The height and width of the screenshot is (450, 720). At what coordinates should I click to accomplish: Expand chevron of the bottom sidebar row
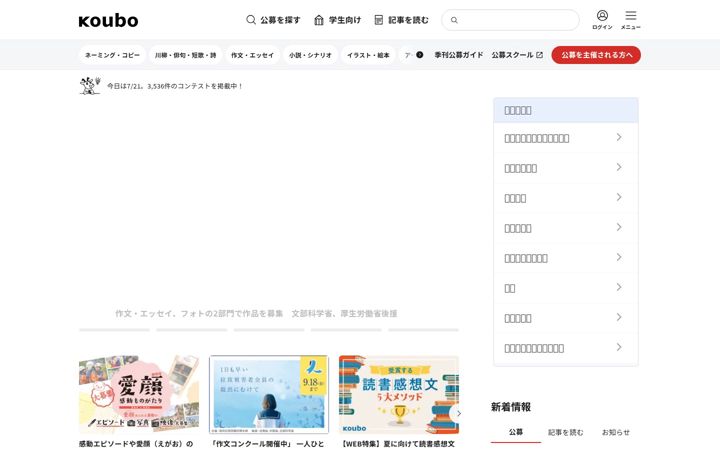coord(619,347)
